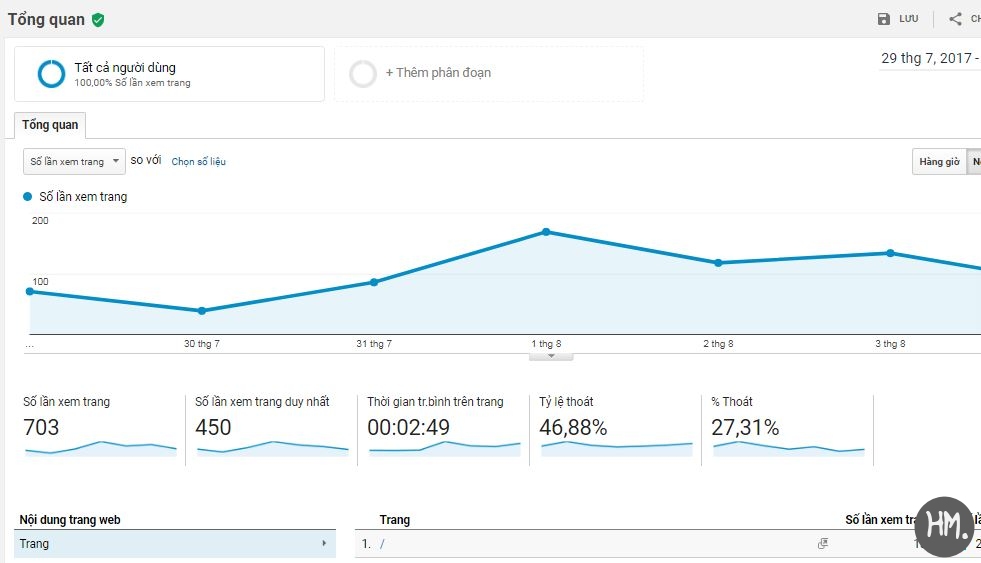
Task: Click the 1 thg 8 peak data point
Action: point(546,232)
